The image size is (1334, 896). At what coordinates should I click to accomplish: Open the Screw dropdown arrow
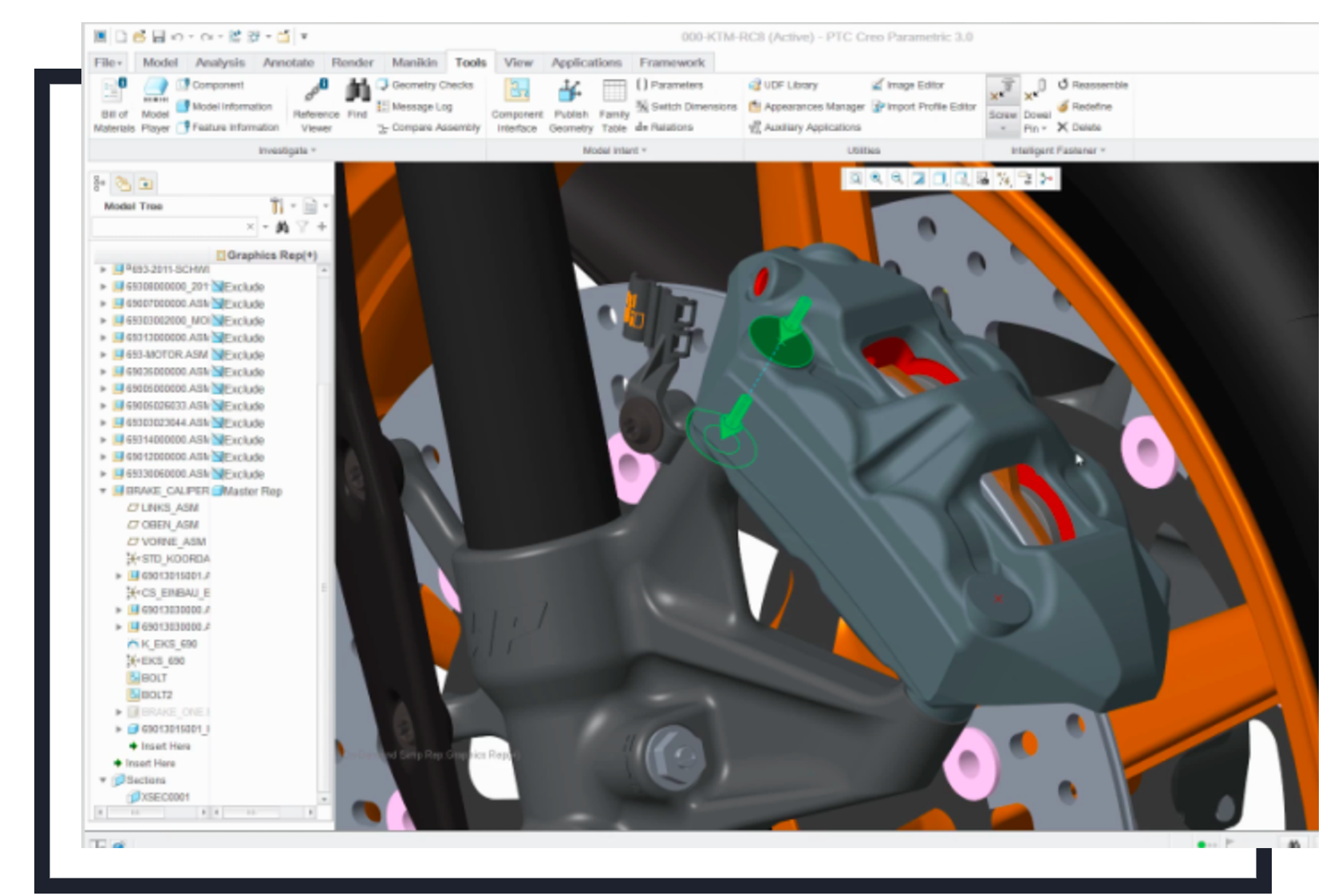click(x=1002, y=128)
